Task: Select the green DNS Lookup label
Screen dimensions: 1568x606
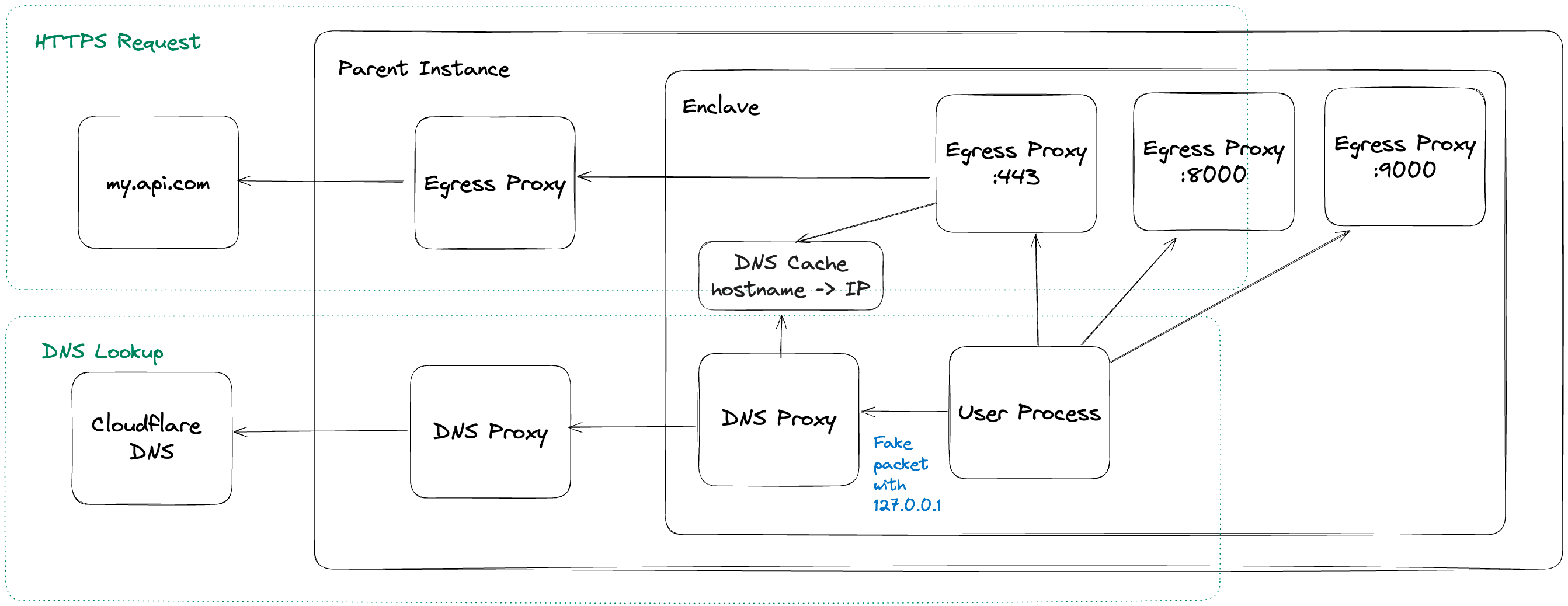Action: pos(102,351)
